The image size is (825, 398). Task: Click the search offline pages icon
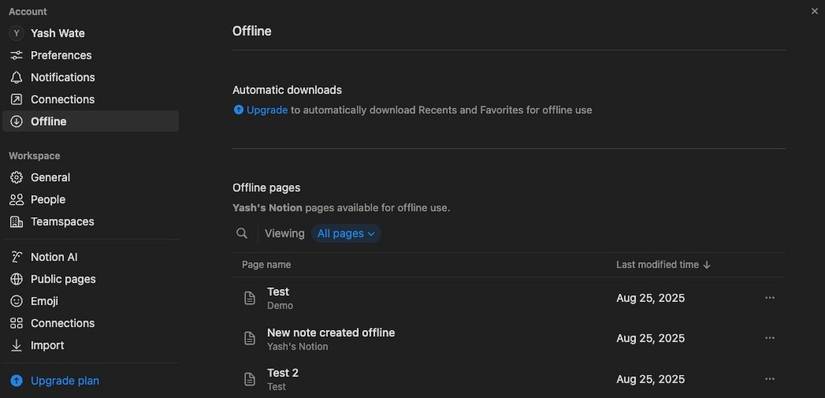(x=242, y=233)
